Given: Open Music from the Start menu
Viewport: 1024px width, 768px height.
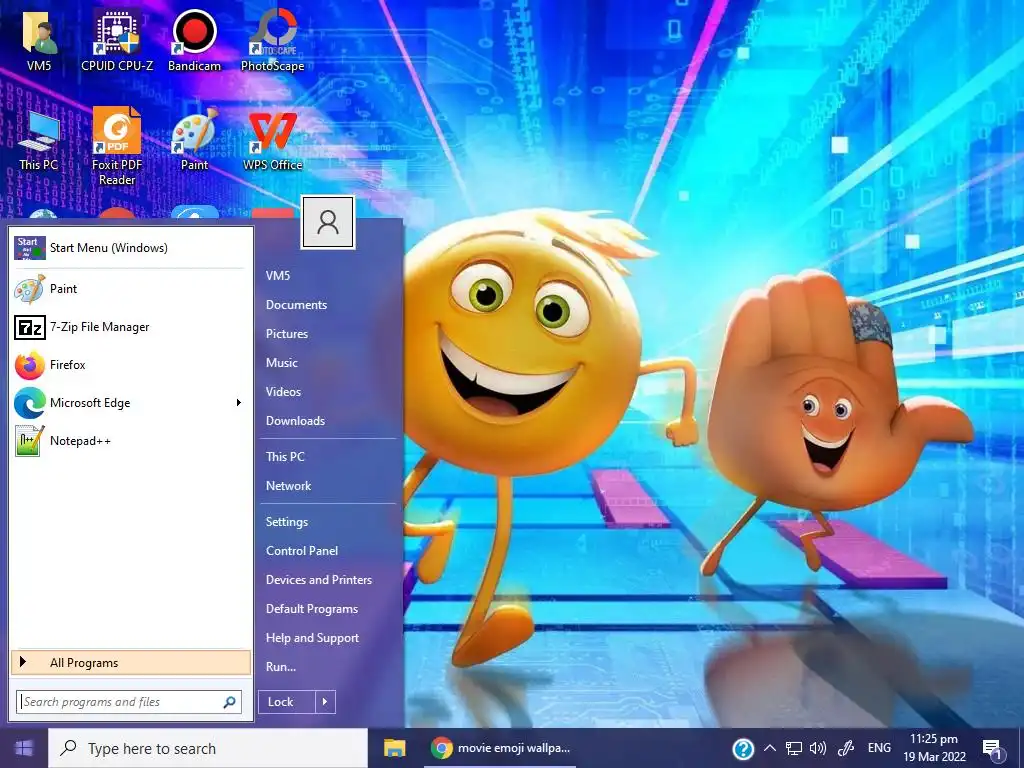Looking at the screenshot, I should (281, 362).
